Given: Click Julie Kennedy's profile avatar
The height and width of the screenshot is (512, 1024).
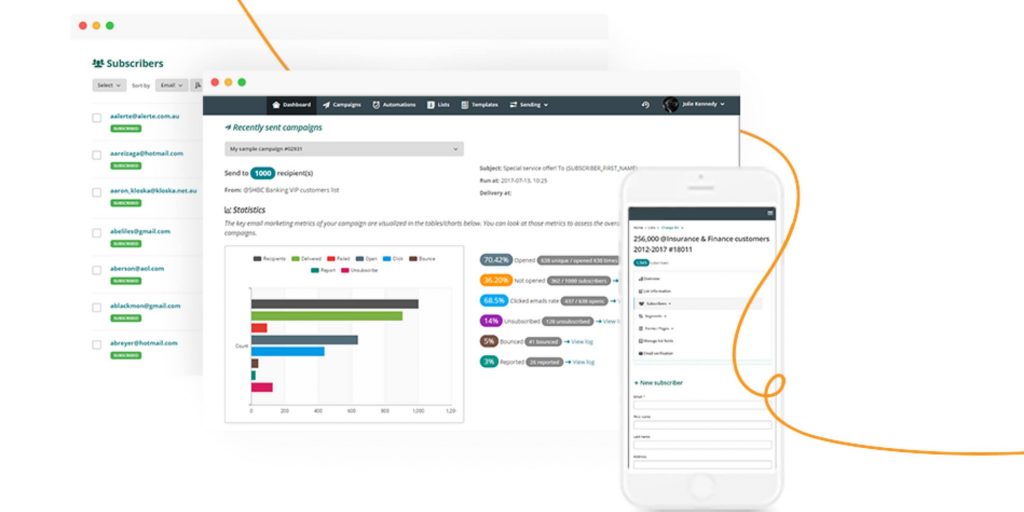Looking at the screenshot, I should [671, 105].
